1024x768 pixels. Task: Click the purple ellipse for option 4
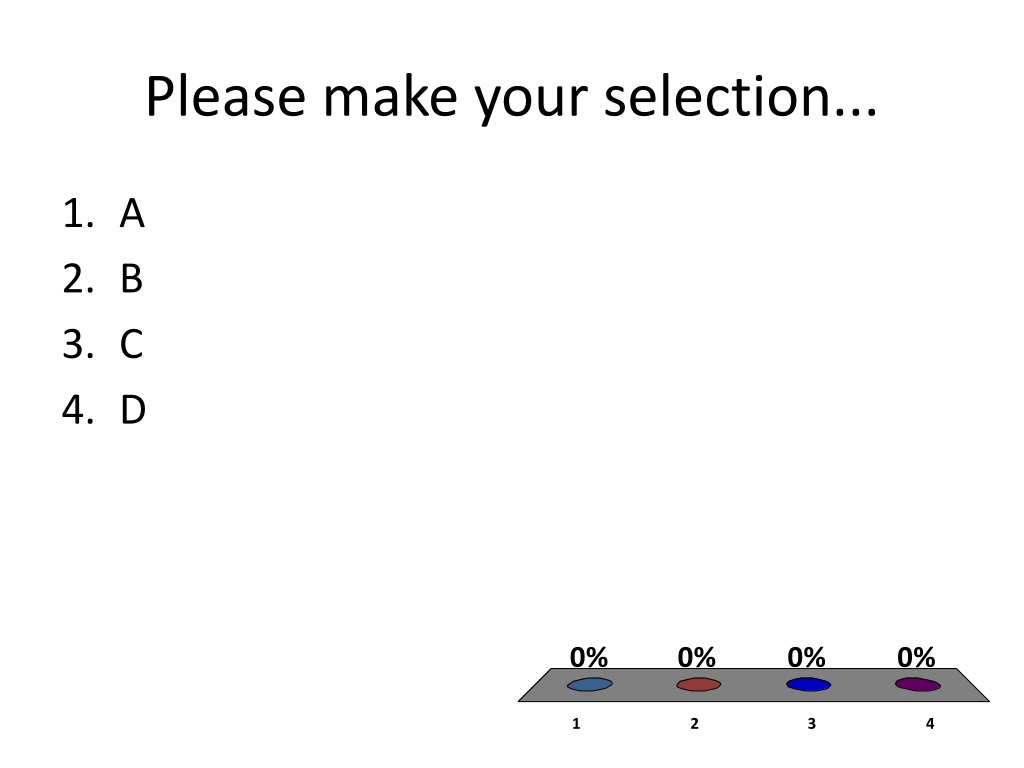tap(918, 684)
